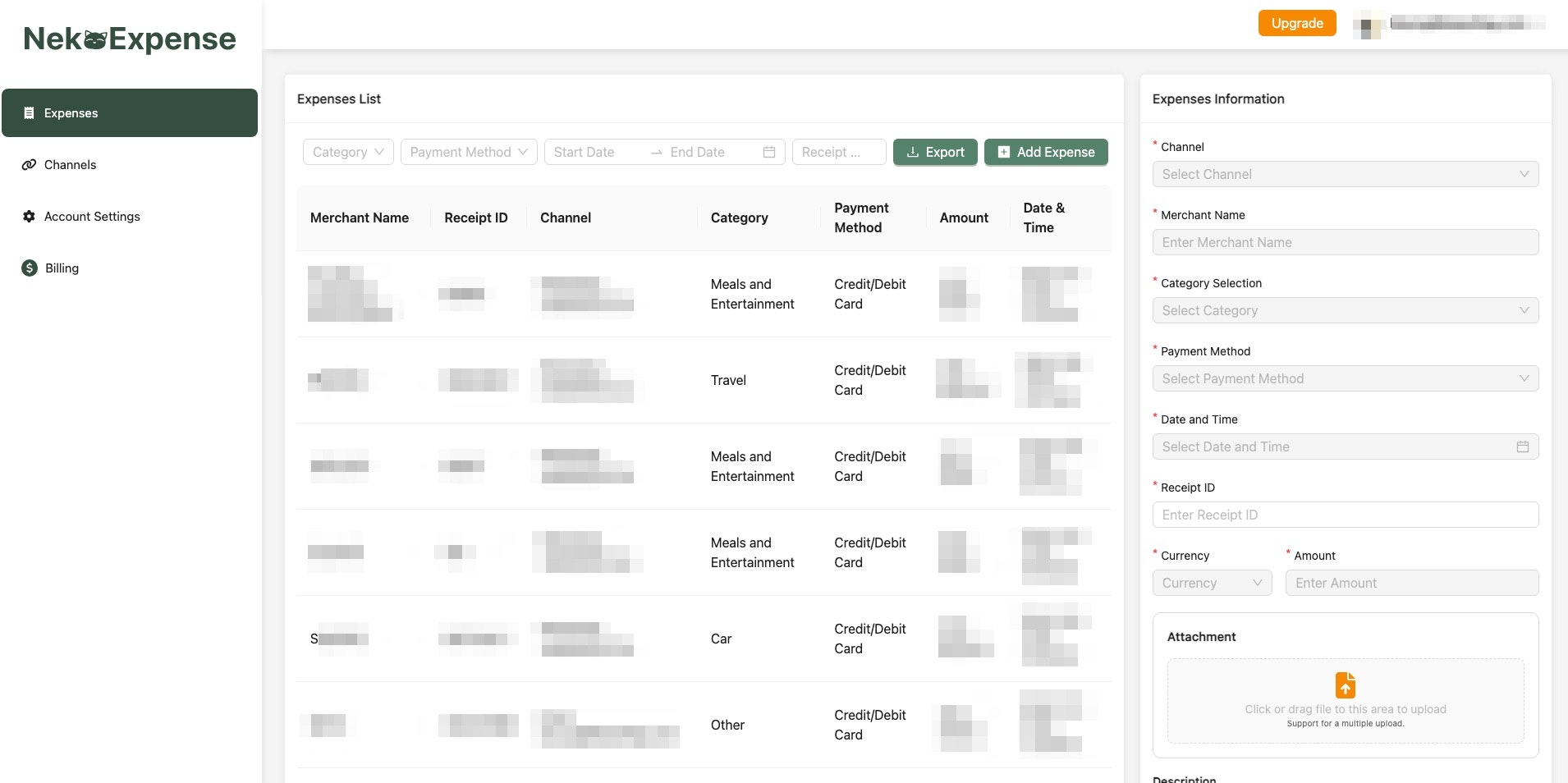Click the orange upload file icon

[x=1346, y=685]
